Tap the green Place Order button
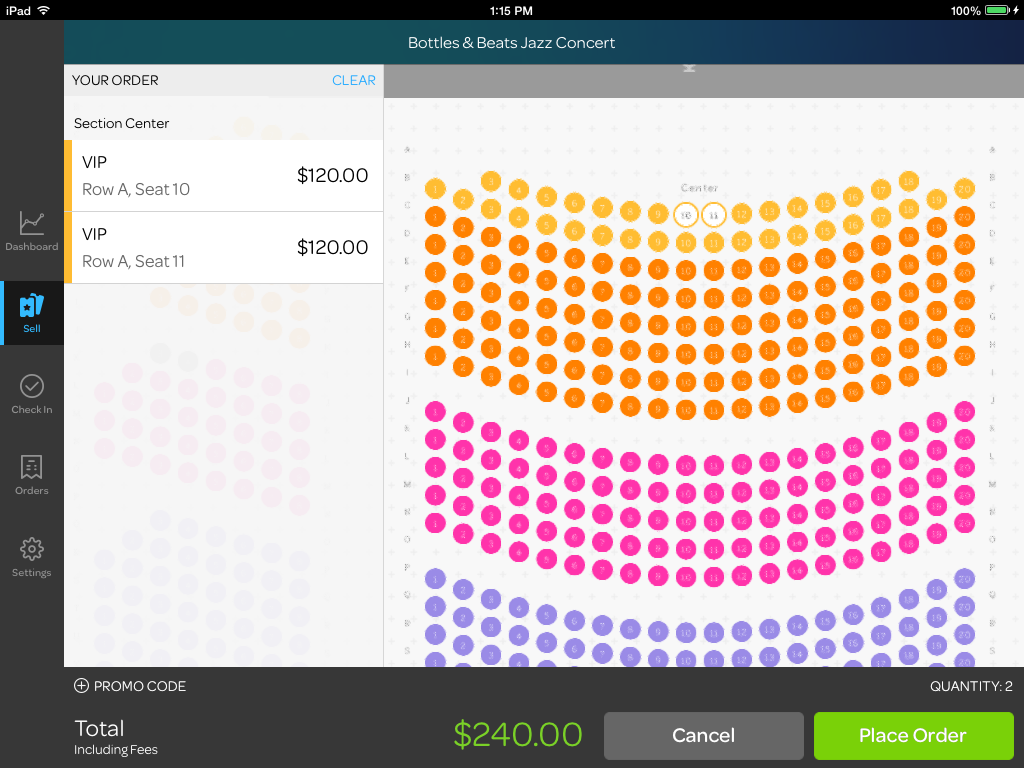 coord(913,735)
